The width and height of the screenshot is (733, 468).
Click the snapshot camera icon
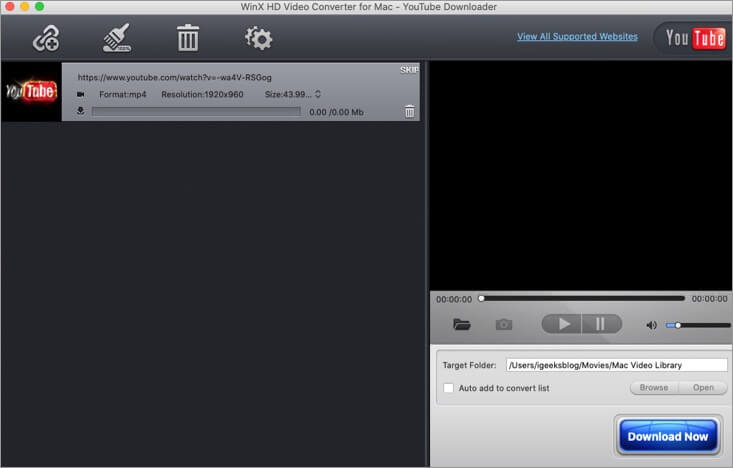(503, 324)
